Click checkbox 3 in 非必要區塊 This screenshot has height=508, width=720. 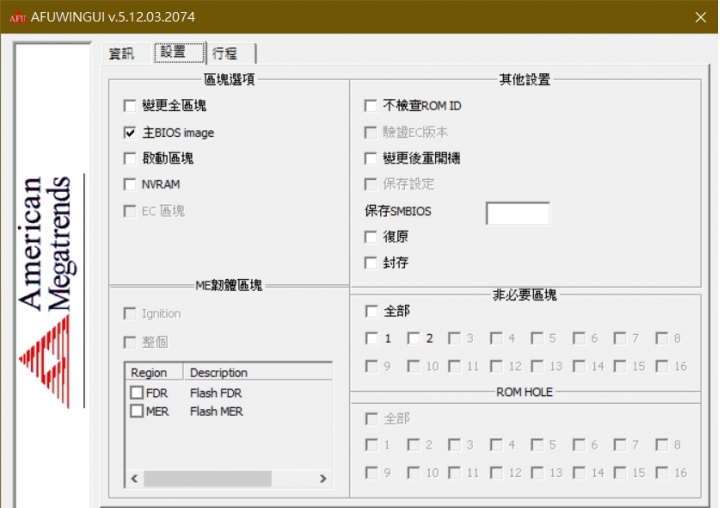point(455,339)
